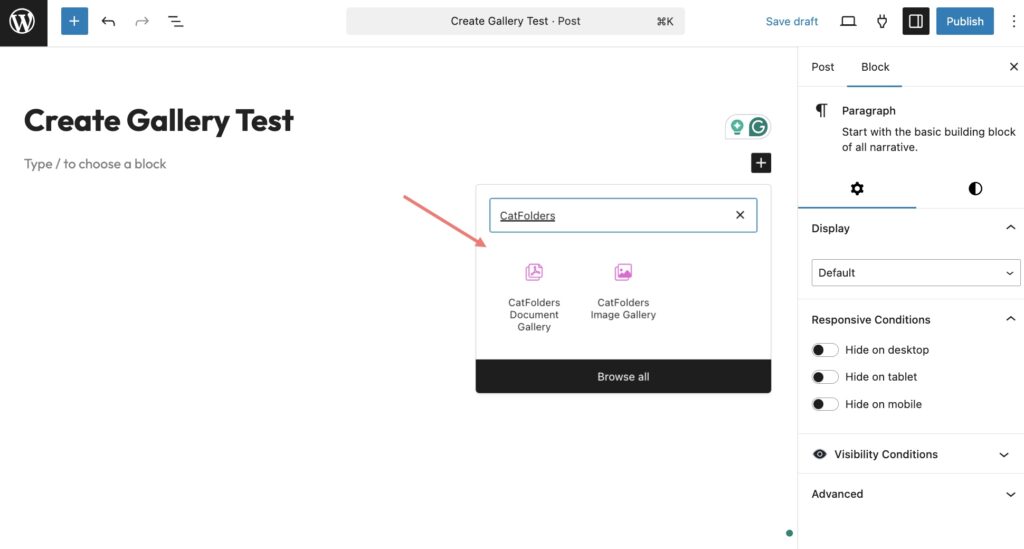
Task: Toggle Hide on tablet switch
Action: (x=825, y=377)
